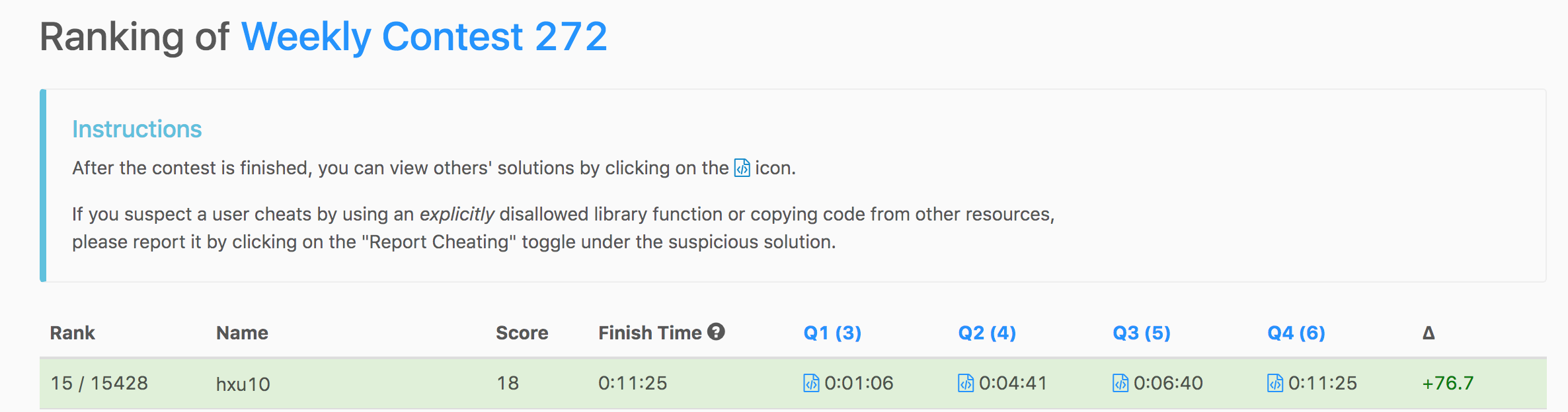View hxu10's Q4 solution code icon
Image resolution: width=1568 pixels, height=412 pixels.
click(x=1275, y=383)
